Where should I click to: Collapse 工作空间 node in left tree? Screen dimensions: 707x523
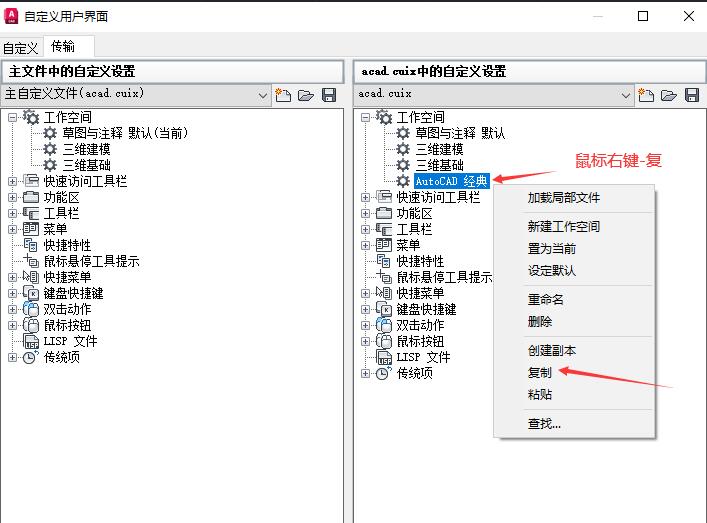click(x=13, y=118)
